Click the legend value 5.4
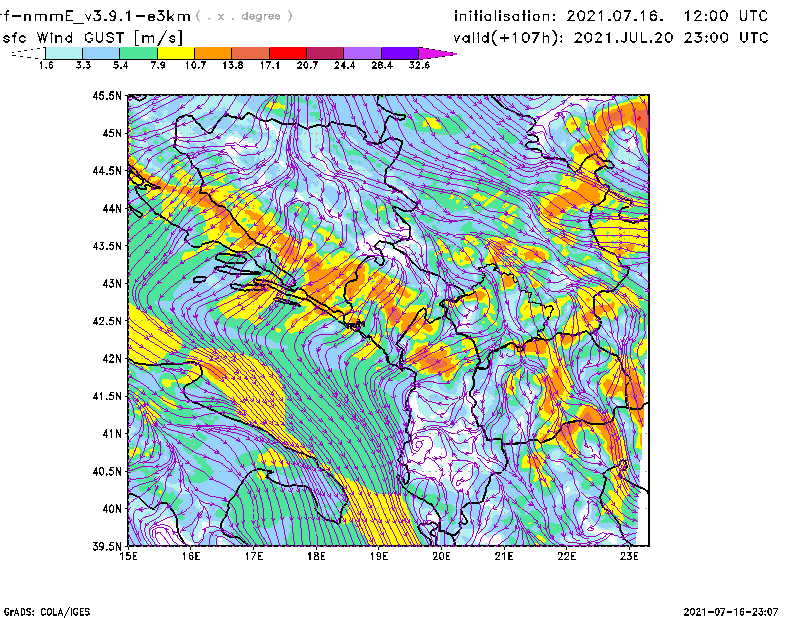Viewport: 800px width, 618px height. [x=120, y=65]
